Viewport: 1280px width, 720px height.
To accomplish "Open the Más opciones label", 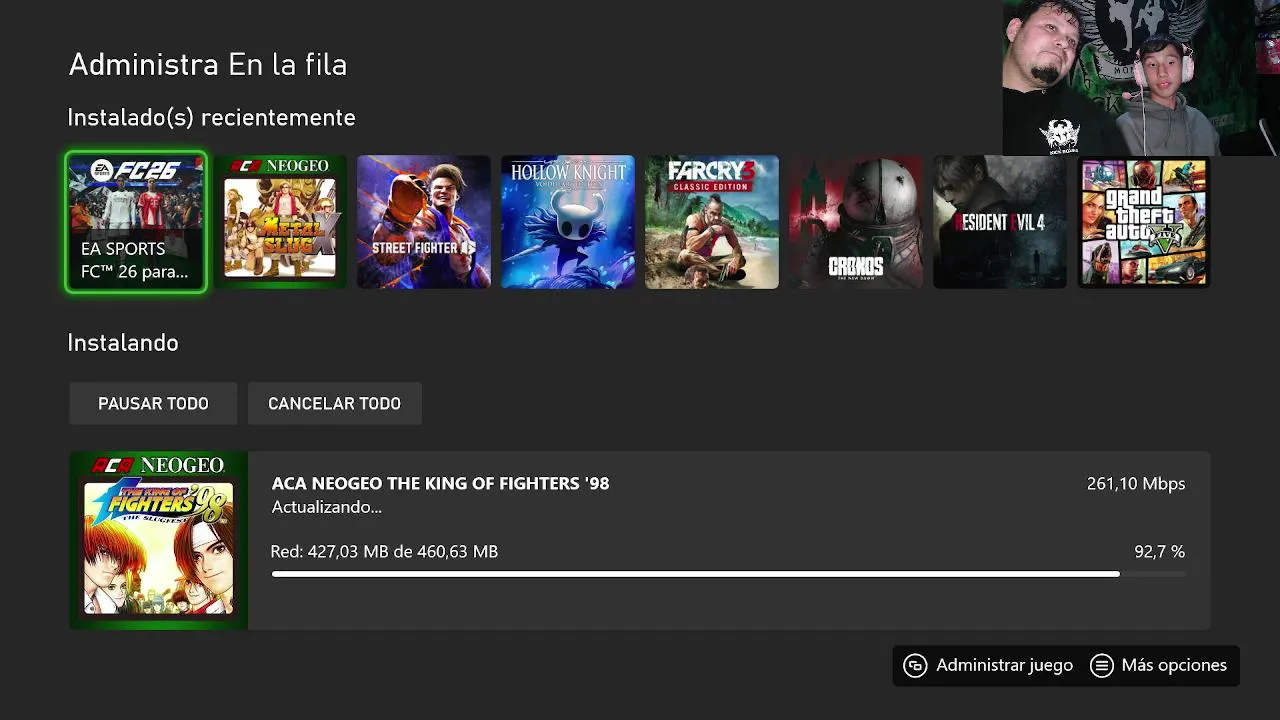I will click(1174, 666).
